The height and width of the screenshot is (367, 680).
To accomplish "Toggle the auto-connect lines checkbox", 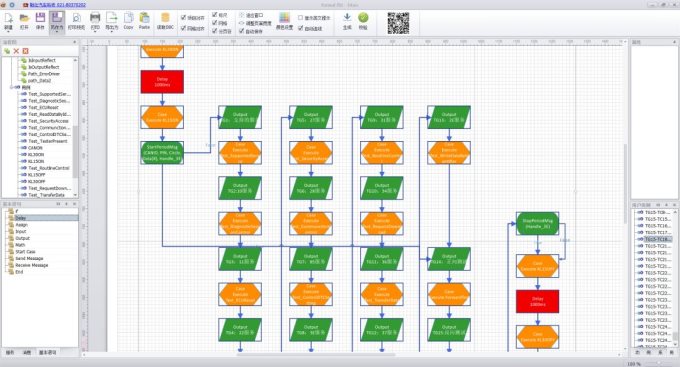I will coord(301,28).
